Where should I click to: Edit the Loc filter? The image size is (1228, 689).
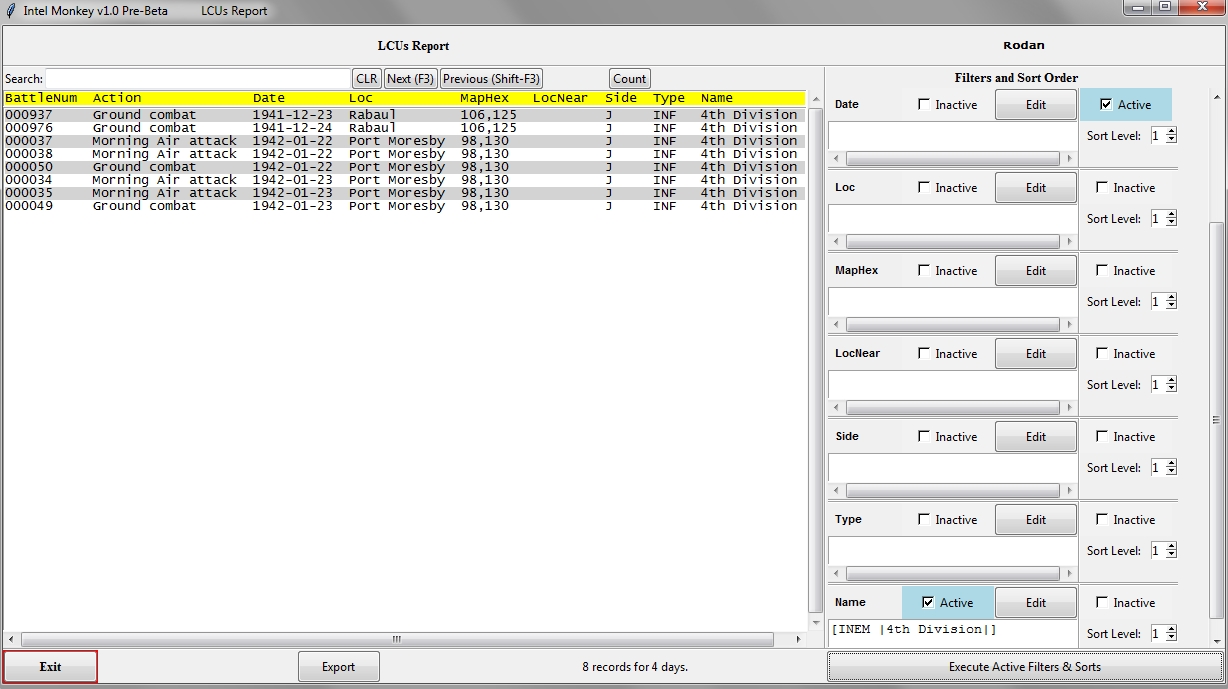(1035, 187)
